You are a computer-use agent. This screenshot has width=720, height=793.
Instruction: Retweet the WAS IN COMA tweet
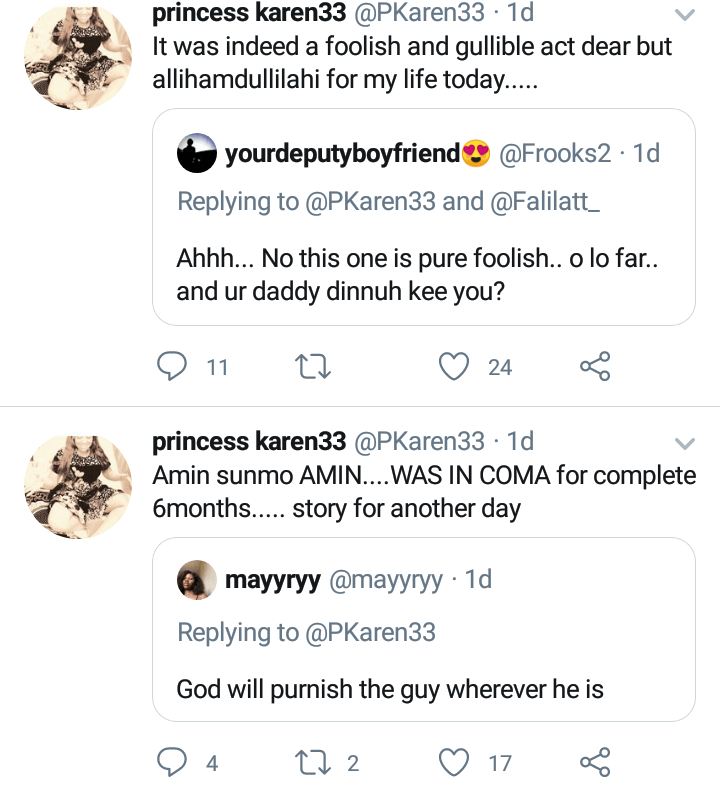point(315,763)
